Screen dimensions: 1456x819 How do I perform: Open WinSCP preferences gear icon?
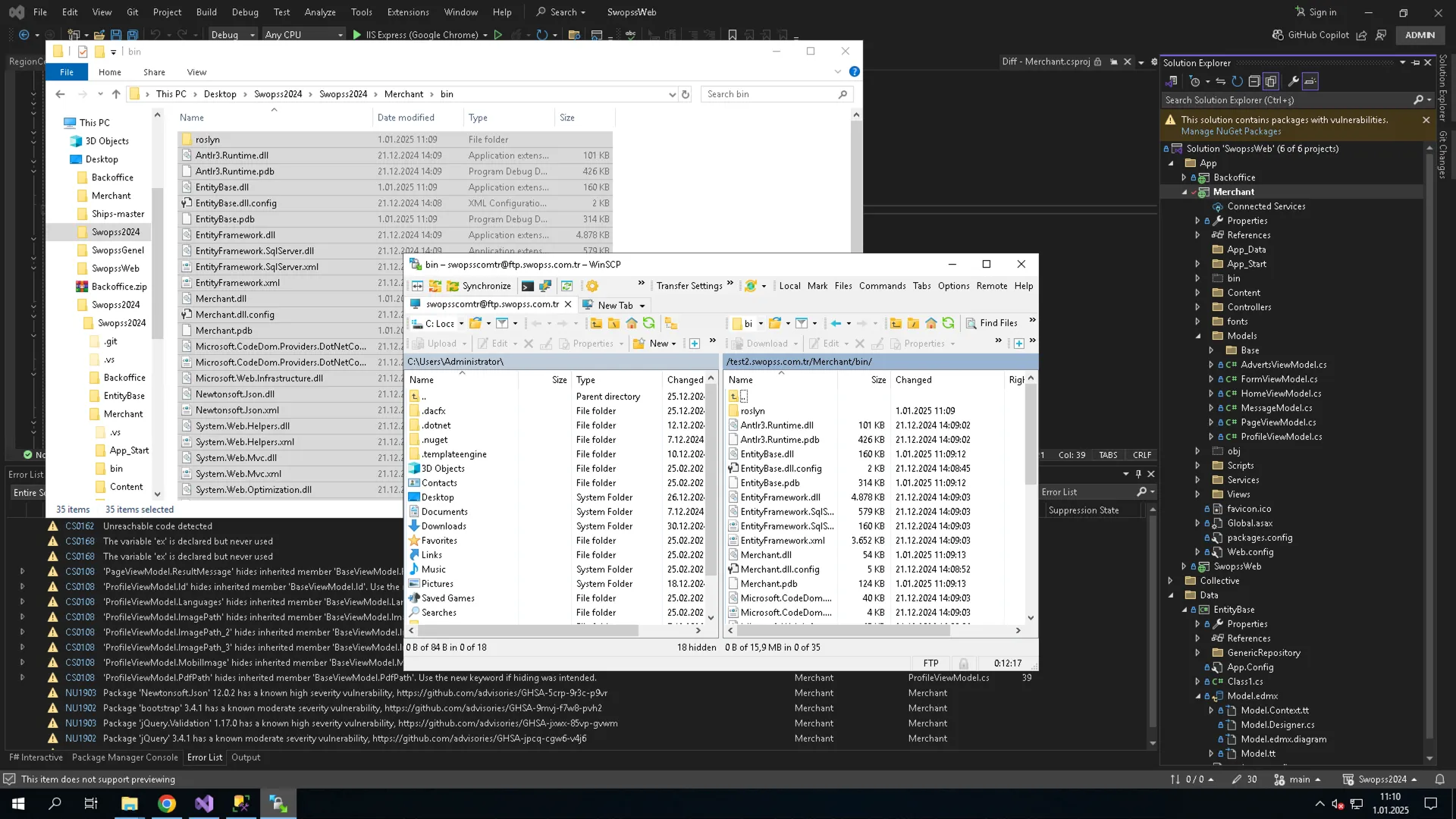(592, 286)
